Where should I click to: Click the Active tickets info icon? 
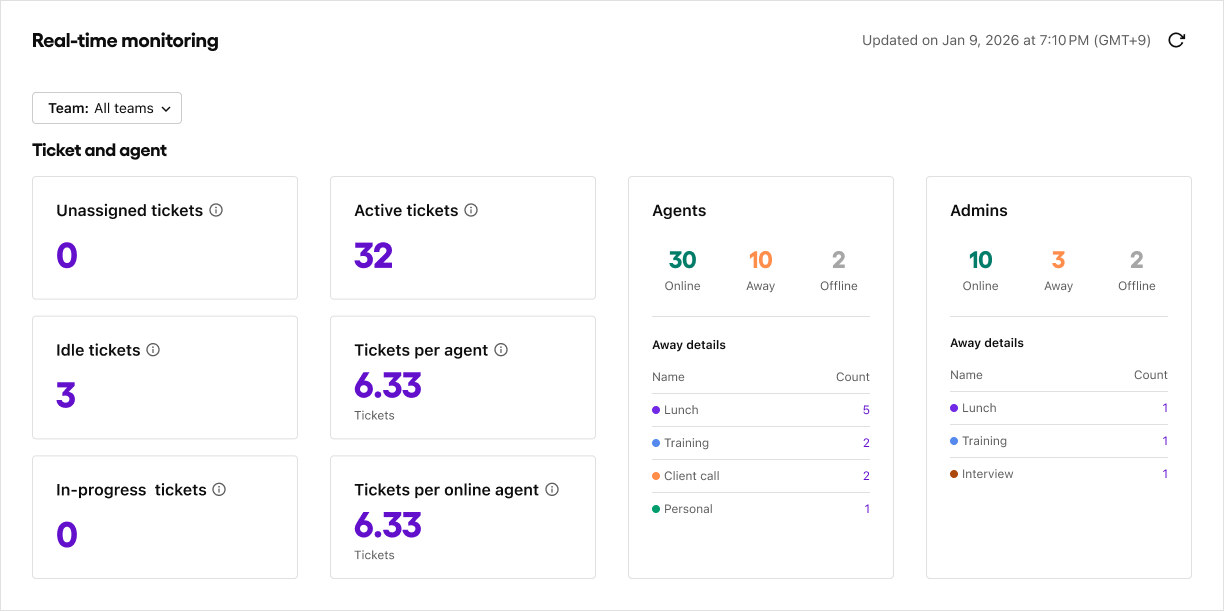[x=469, y=210]
